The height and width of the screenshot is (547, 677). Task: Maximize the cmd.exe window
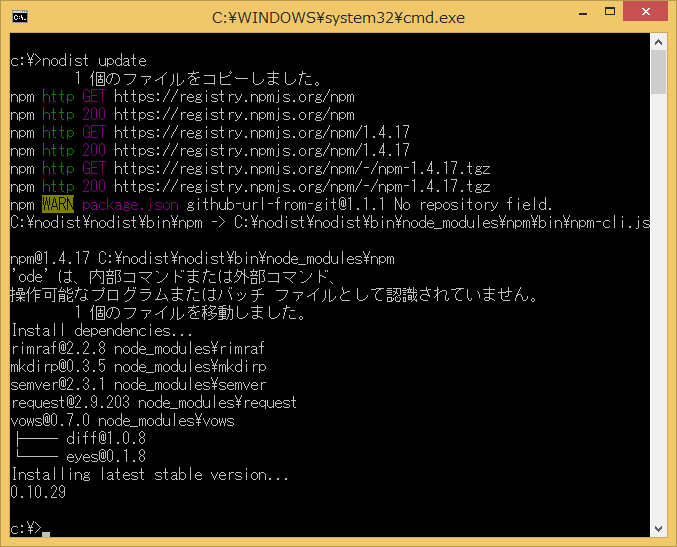point(610,12)
